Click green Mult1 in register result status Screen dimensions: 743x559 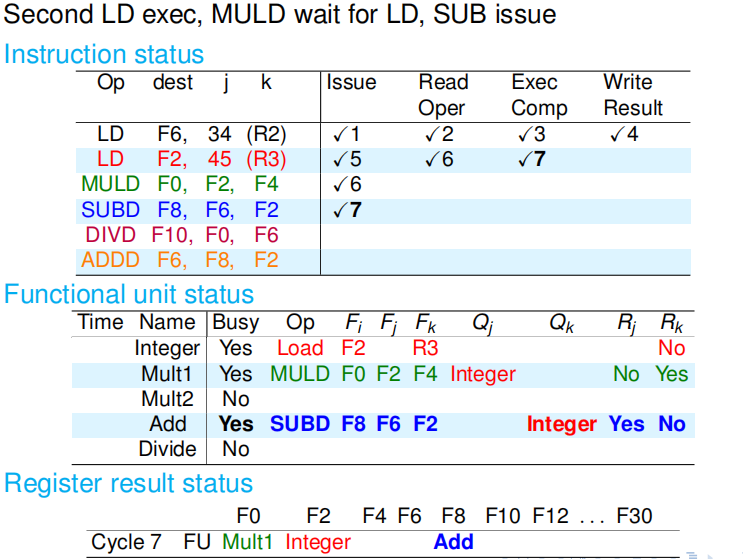[x=248, y=542]
